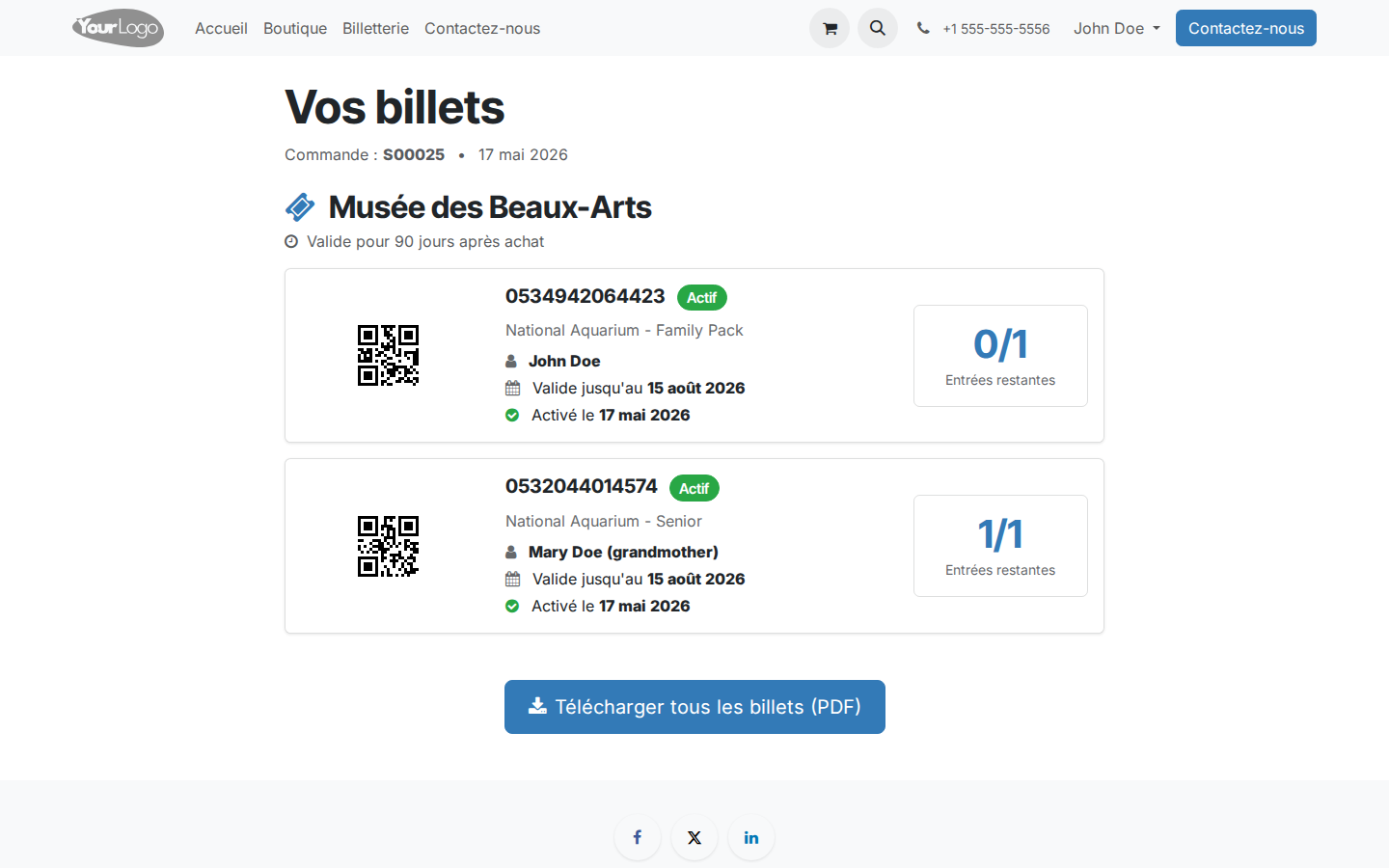
Task: Click the name 'Mary Doe (grandmother)'
Action: pyautogui.click(x=623, y=552)
